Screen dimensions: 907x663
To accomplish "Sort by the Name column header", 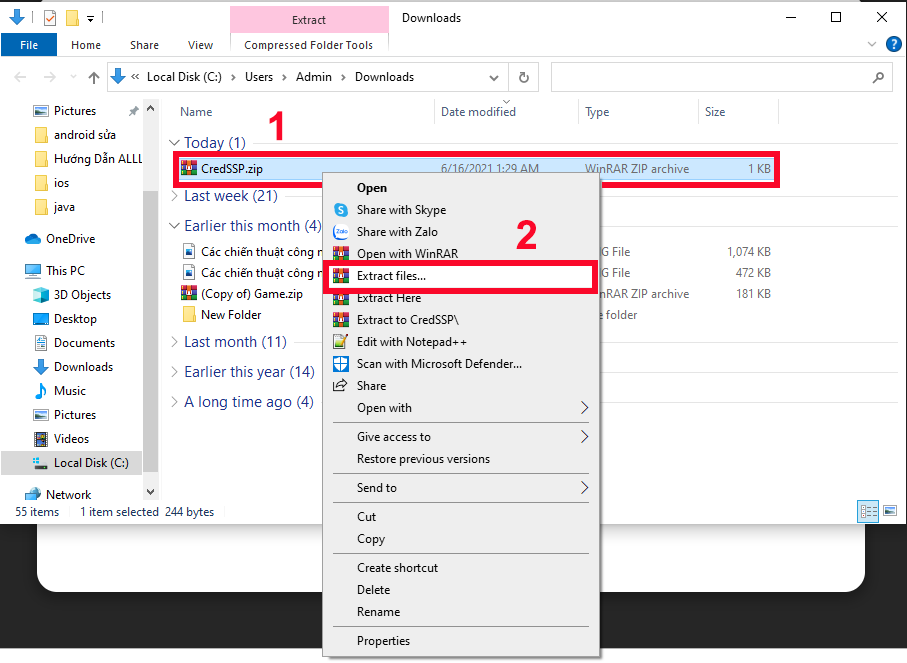I will 196,112.
